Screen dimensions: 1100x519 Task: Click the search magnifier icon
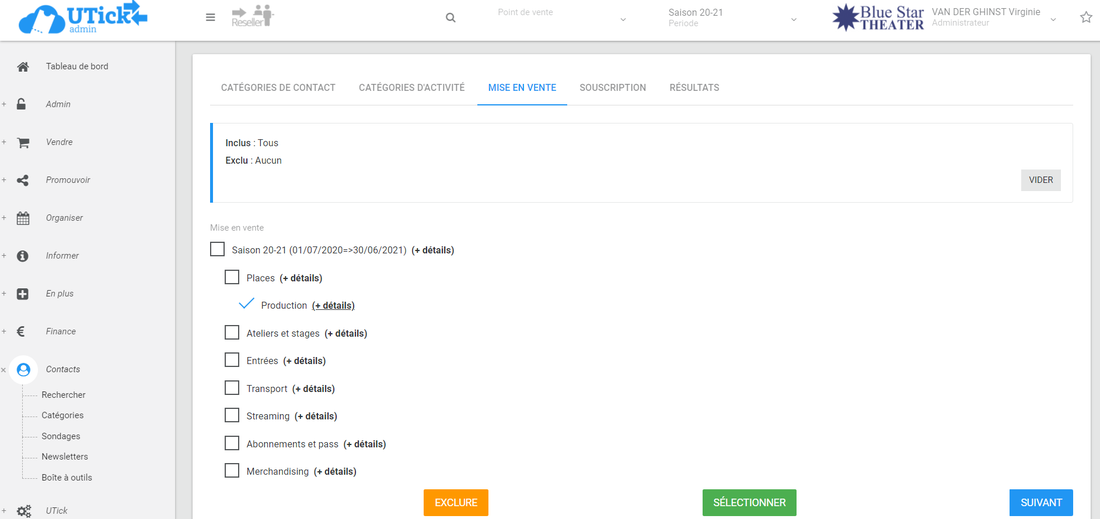451,18
